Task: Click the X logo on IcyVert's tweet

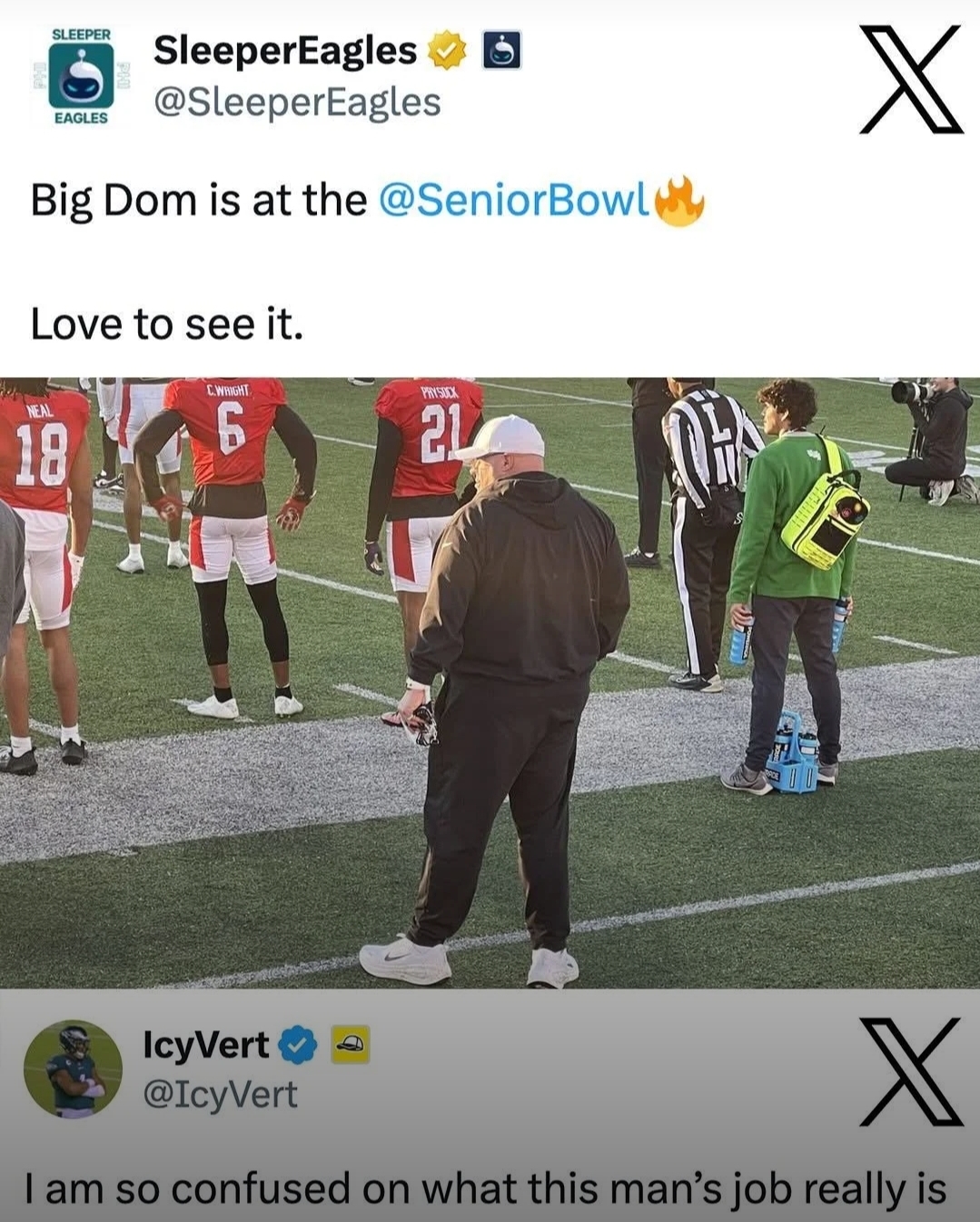Action: click(x=910, y=1071)
